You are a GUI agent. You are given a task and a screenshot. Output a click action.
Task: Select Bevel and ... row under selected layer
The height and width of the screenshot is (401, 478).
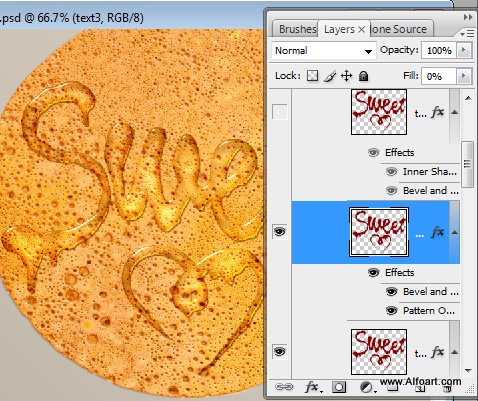point(431,292)
